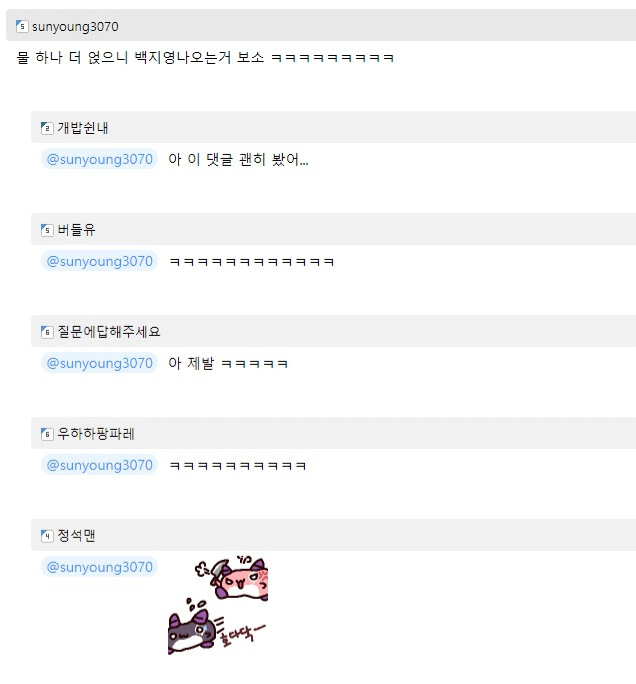This screenshot has height=684, width=636.
Task: Click @sunyoung3070 mention in 버들유's reply
Action: 99,261
